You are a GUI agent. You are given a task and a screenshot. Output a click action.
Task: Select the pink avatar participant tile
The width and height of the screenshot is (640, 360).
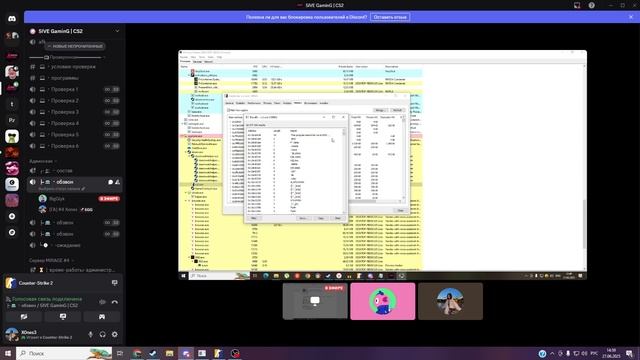point(382,301)
